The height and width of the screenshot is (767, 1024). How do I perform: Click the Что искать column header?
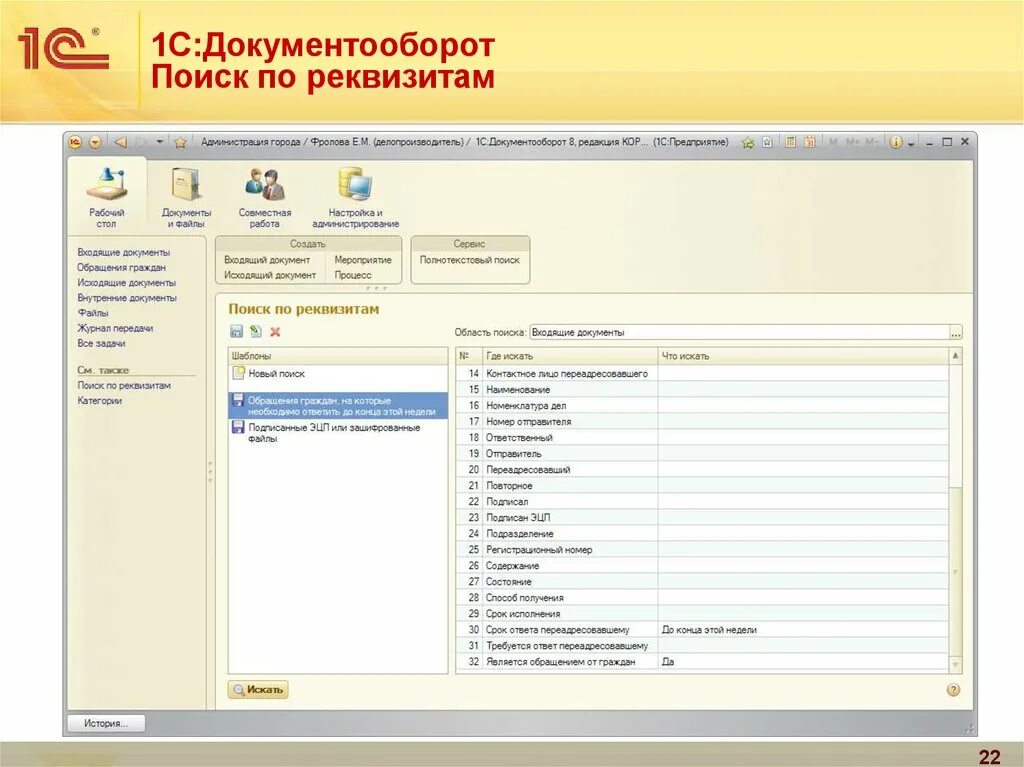[803, 356]
